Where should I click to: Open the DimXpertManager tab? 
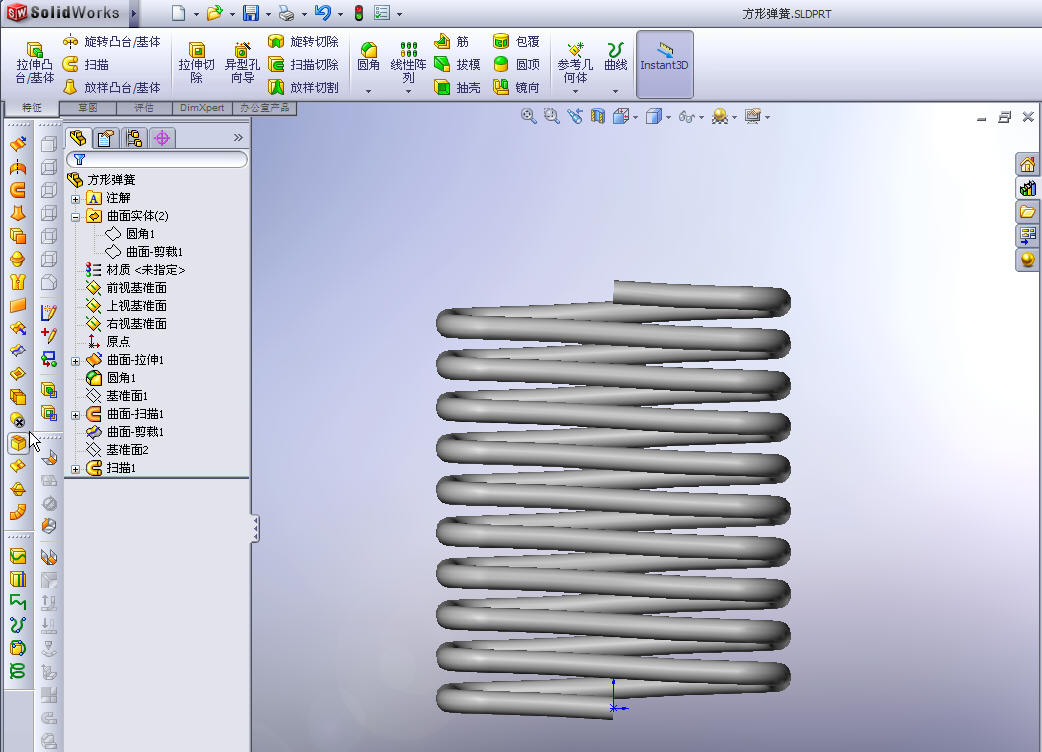[x=162, y=138]
